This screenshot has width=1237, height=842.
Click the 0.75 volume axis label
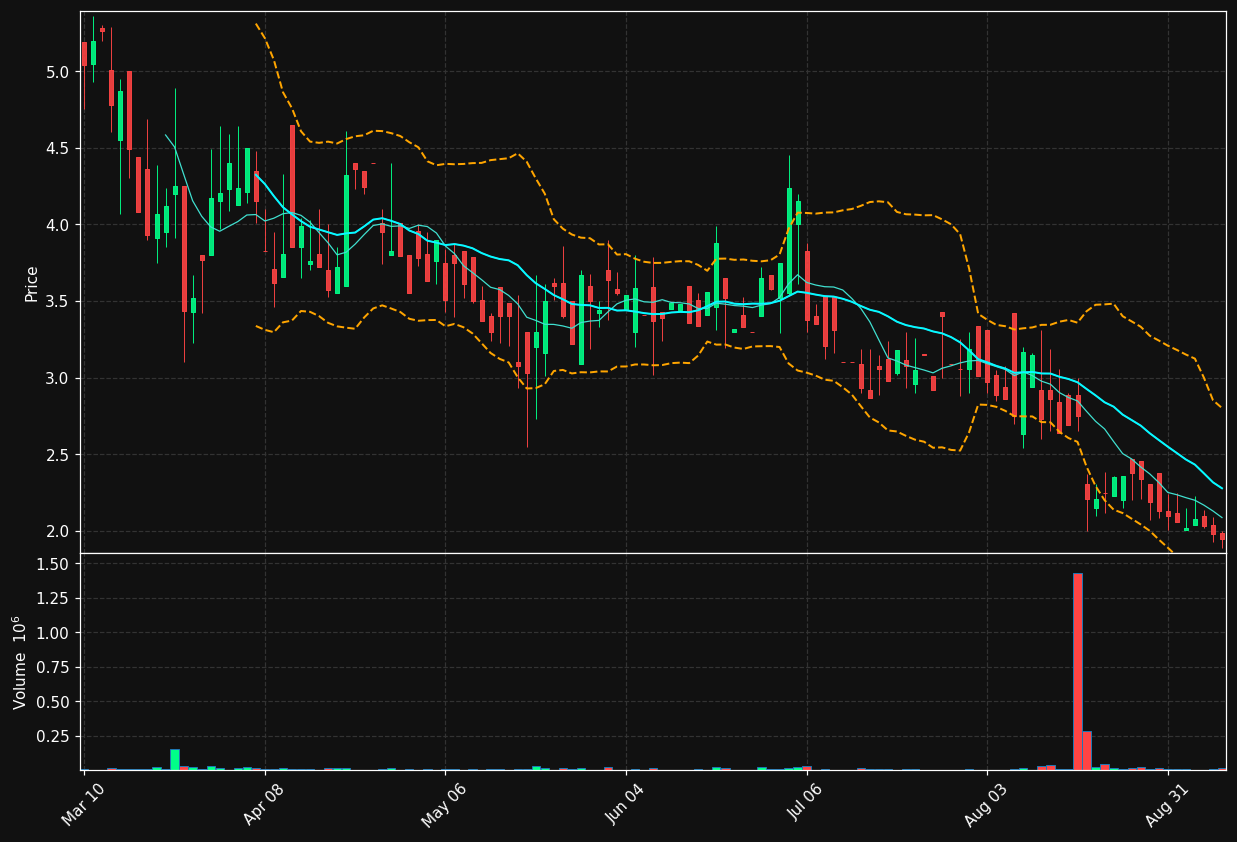[53, 668]
